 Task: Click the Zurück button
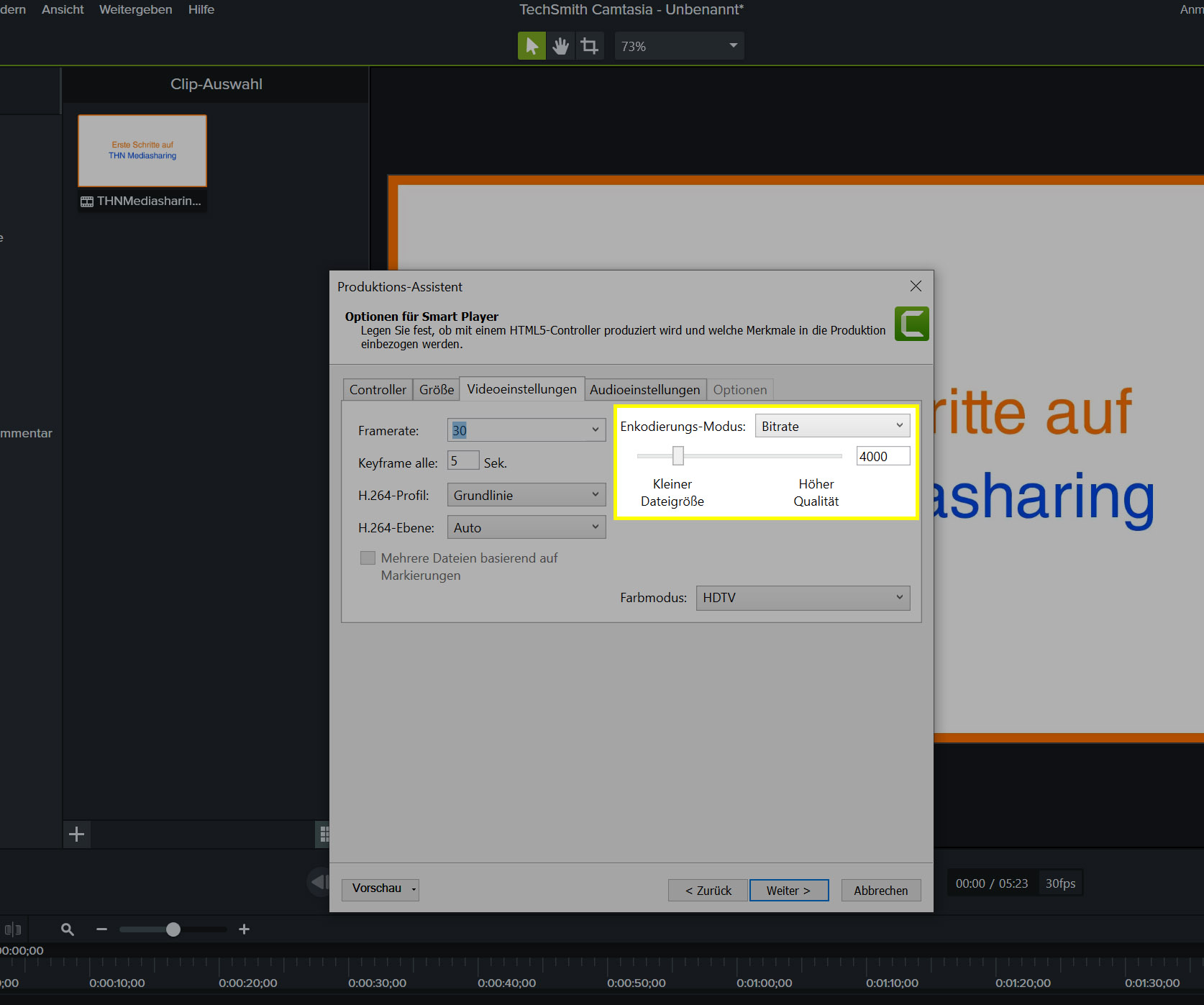(708, 891)
